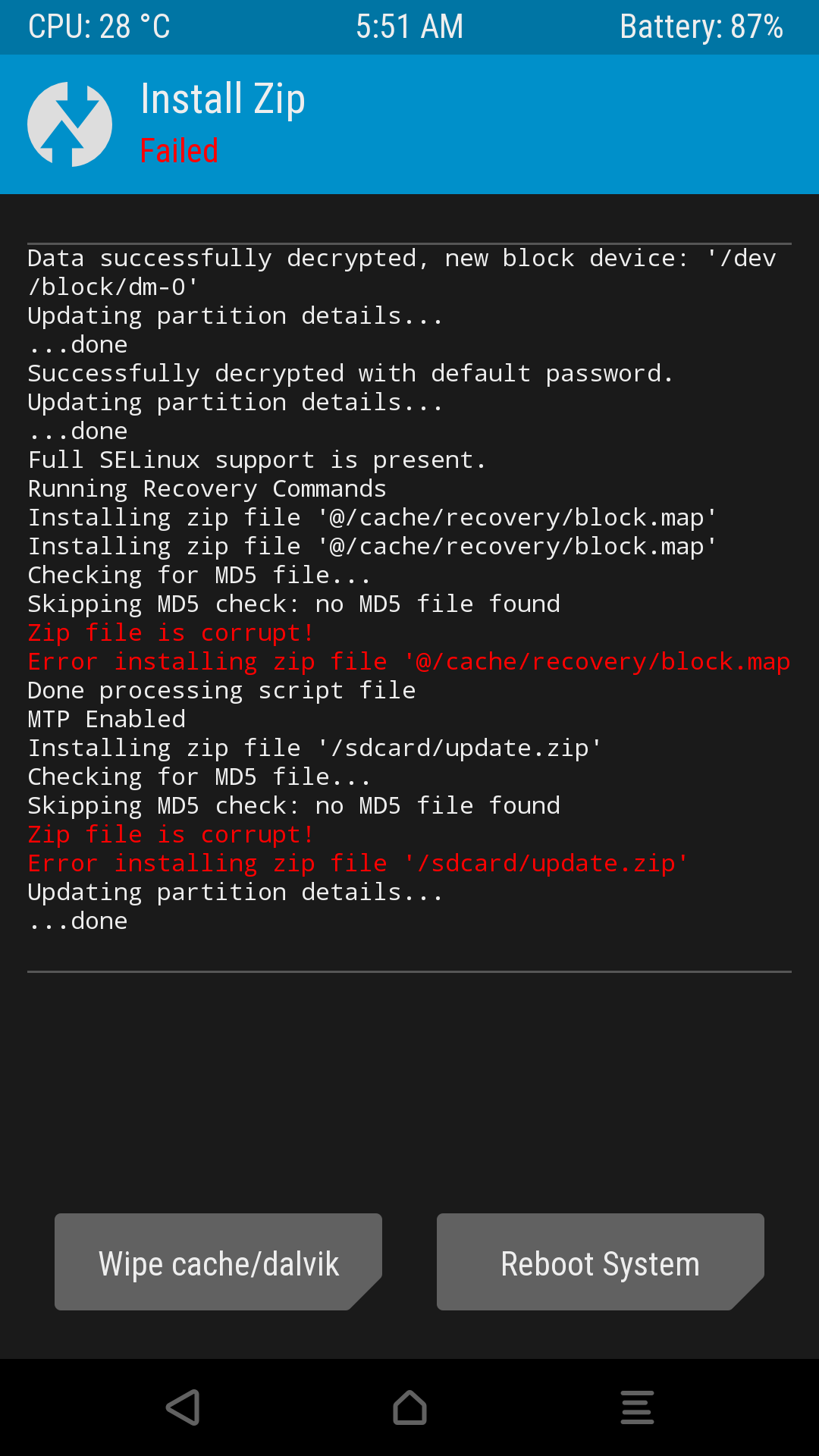Tap the TWRP logo icon
Image resolution: width=819 pixels, height=1456 pixels.
pyautogui.click(x=70, y=124)
